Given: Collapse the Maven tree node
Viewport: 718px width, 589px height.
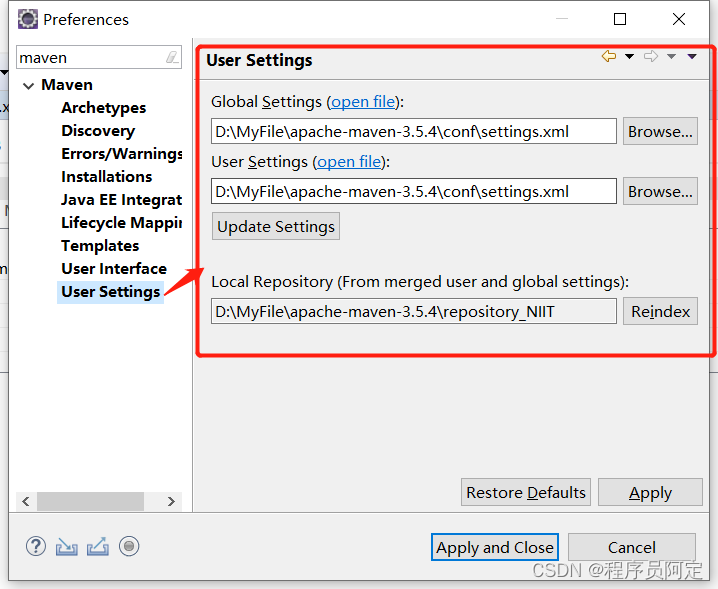Looking at the screenshot, I should pos(28,86).
